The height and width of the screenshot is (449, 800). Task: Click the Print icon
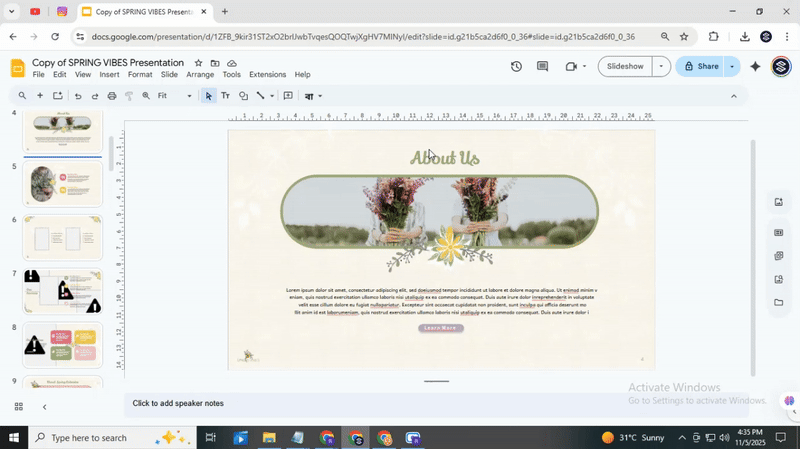[111, 96]
